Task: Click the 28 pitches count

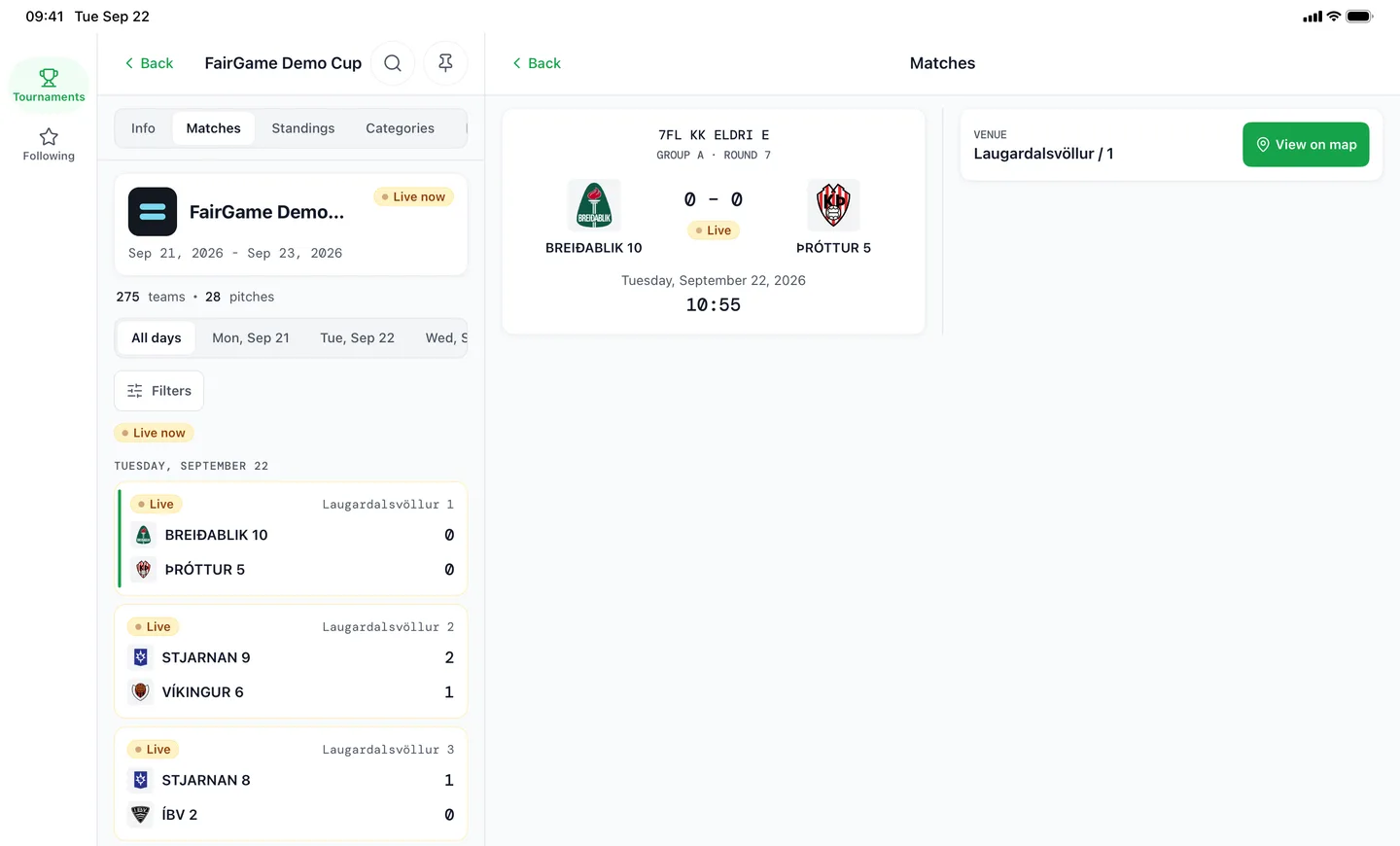Action: pyautogui.click(x=239, y=297)
